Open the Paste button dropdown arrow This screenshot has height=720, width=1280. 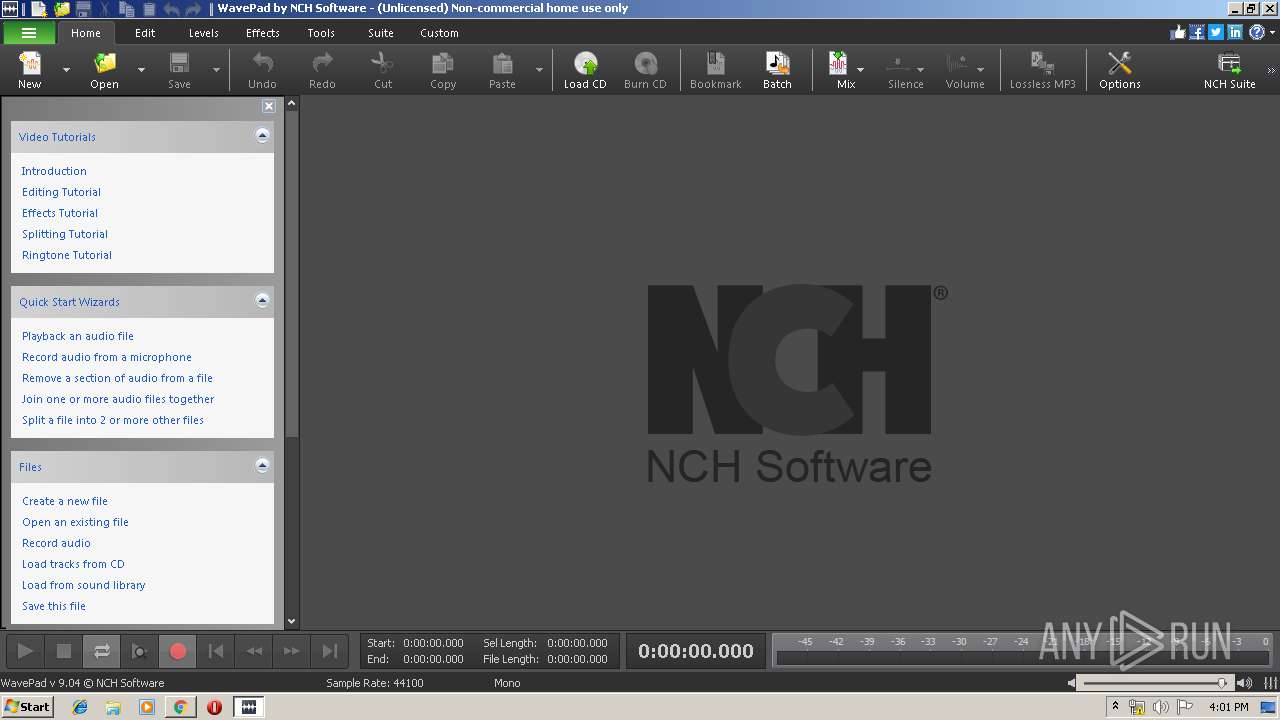[x=539, y=70]
